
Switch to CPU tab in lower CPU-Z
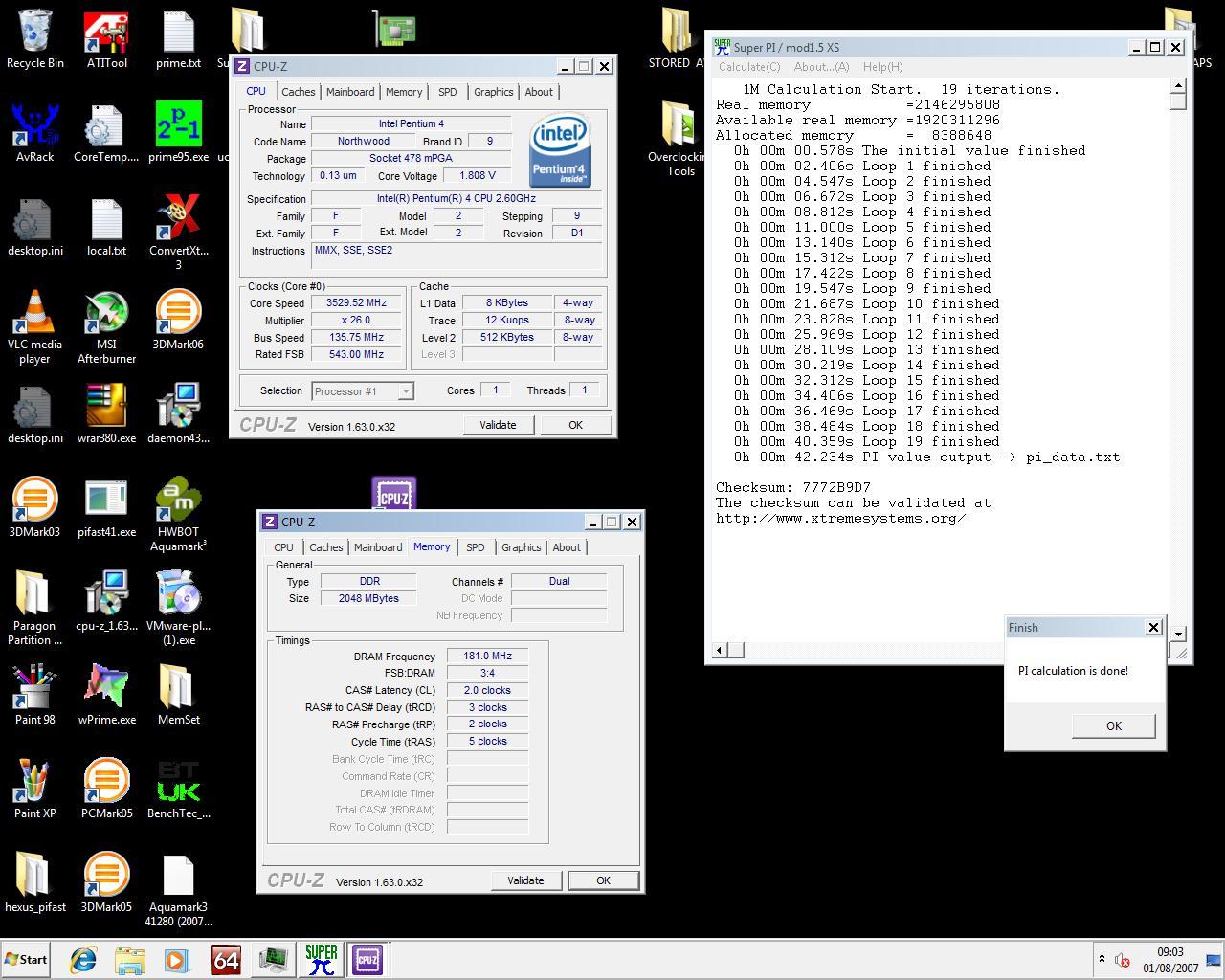pyautogui.click(x=283, y=547)
